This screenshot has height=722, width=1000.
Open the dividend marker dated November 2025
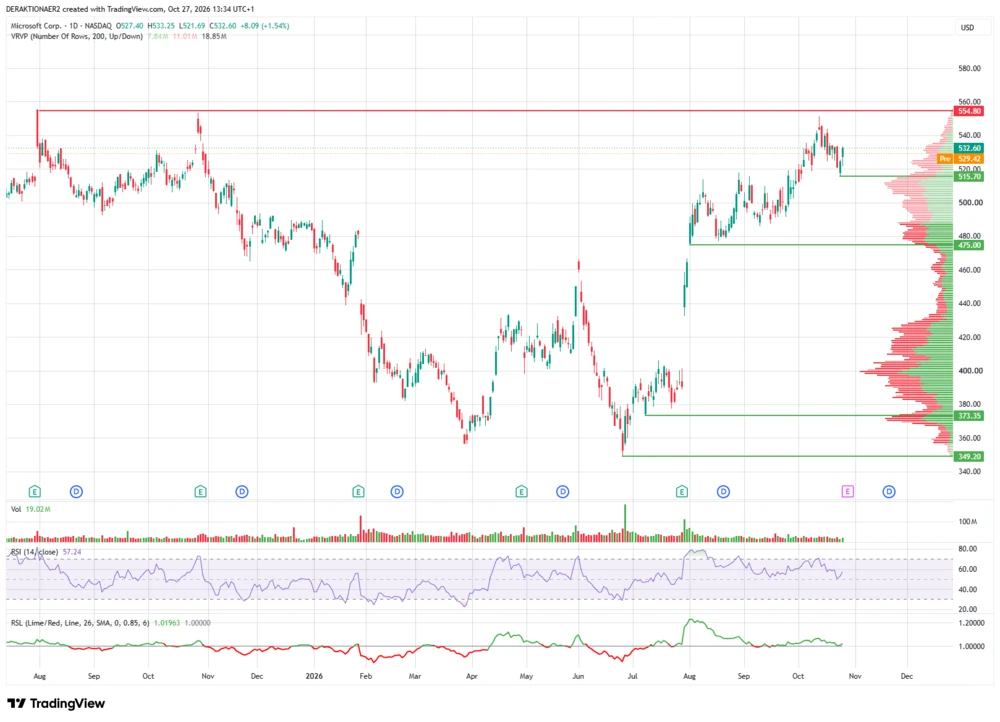coord(242,491)
